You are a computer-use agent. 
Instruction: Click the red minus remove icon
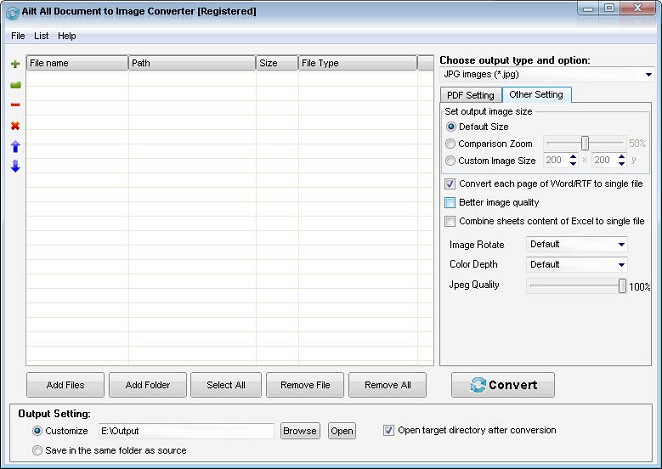(x=15, y=105)
